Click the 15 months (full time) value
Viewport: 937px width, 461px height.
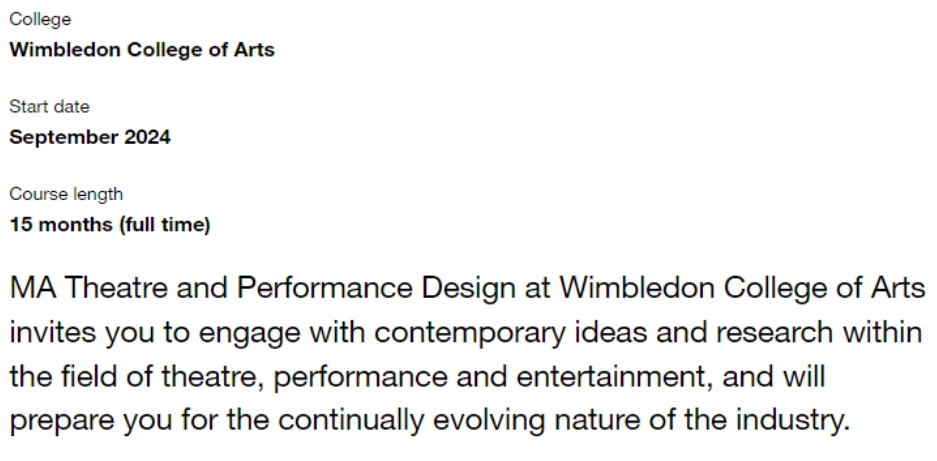click(x=110, y=225)
